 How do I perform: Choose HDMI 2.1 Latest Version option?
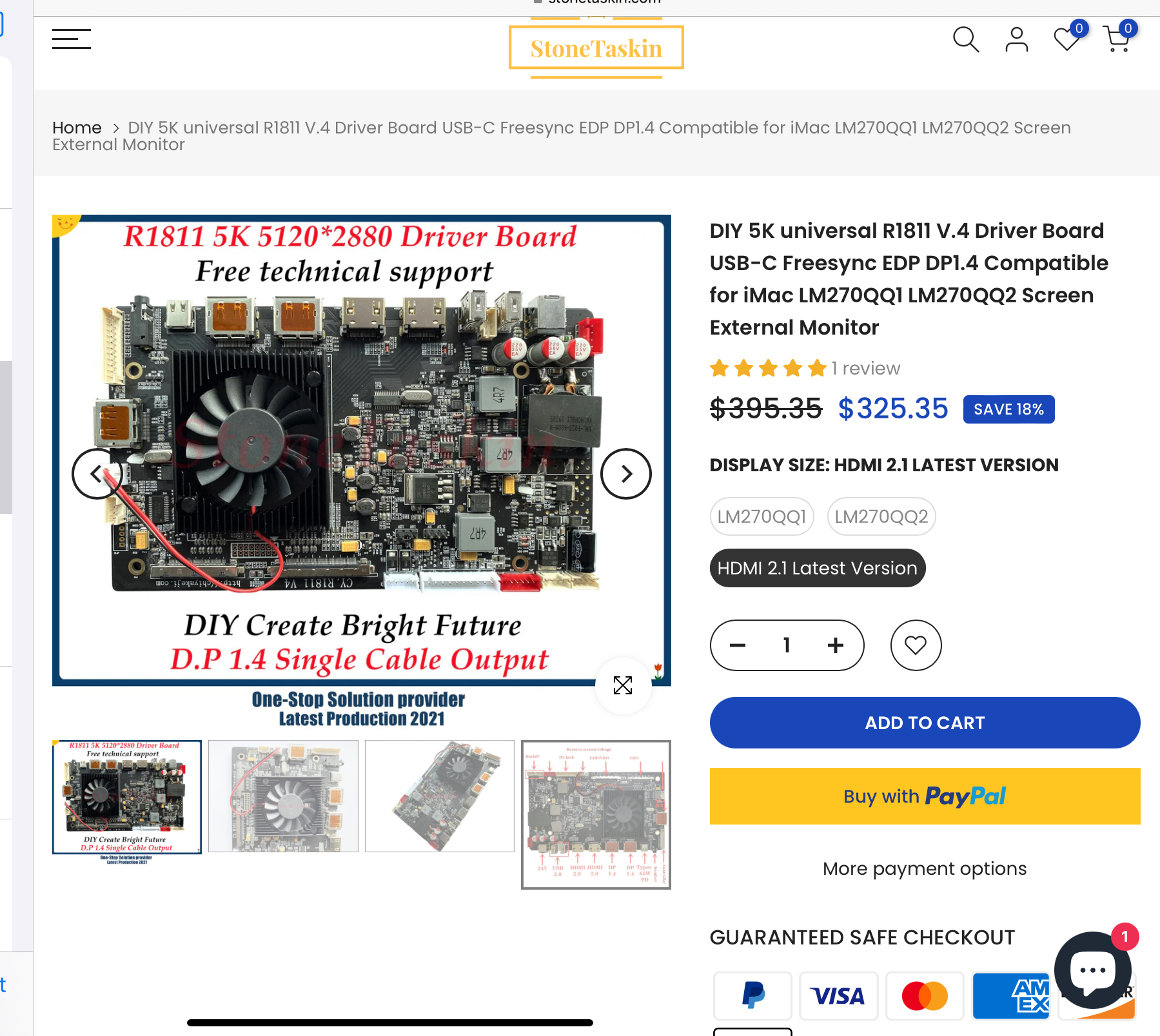pyautogui.click(x=818, y=568)
